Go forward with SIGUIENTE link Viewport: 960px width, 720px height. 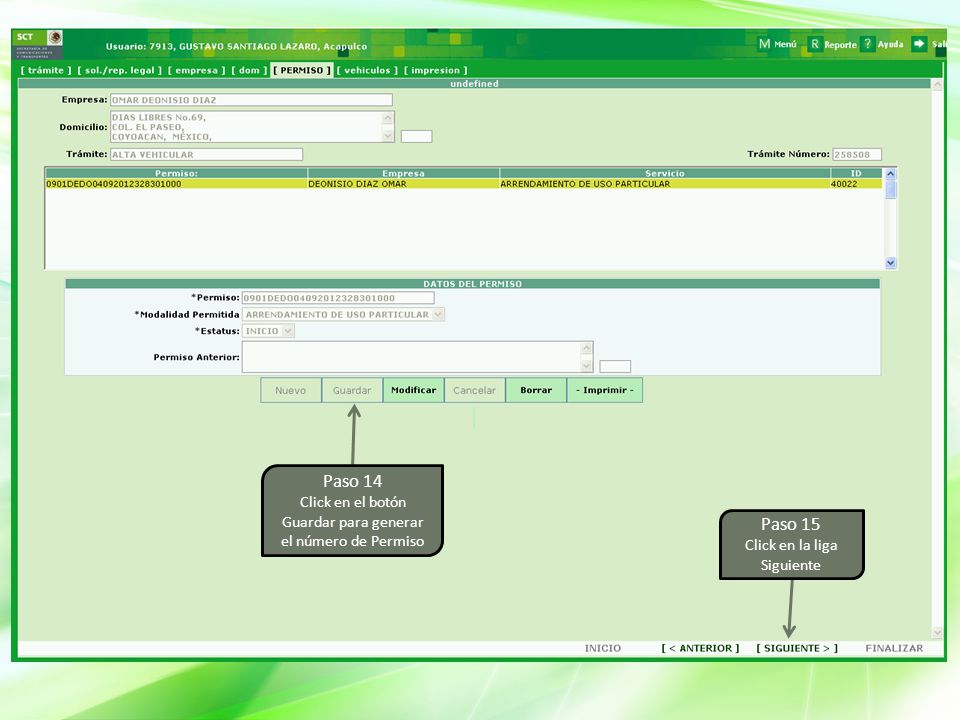coord(797,648)
